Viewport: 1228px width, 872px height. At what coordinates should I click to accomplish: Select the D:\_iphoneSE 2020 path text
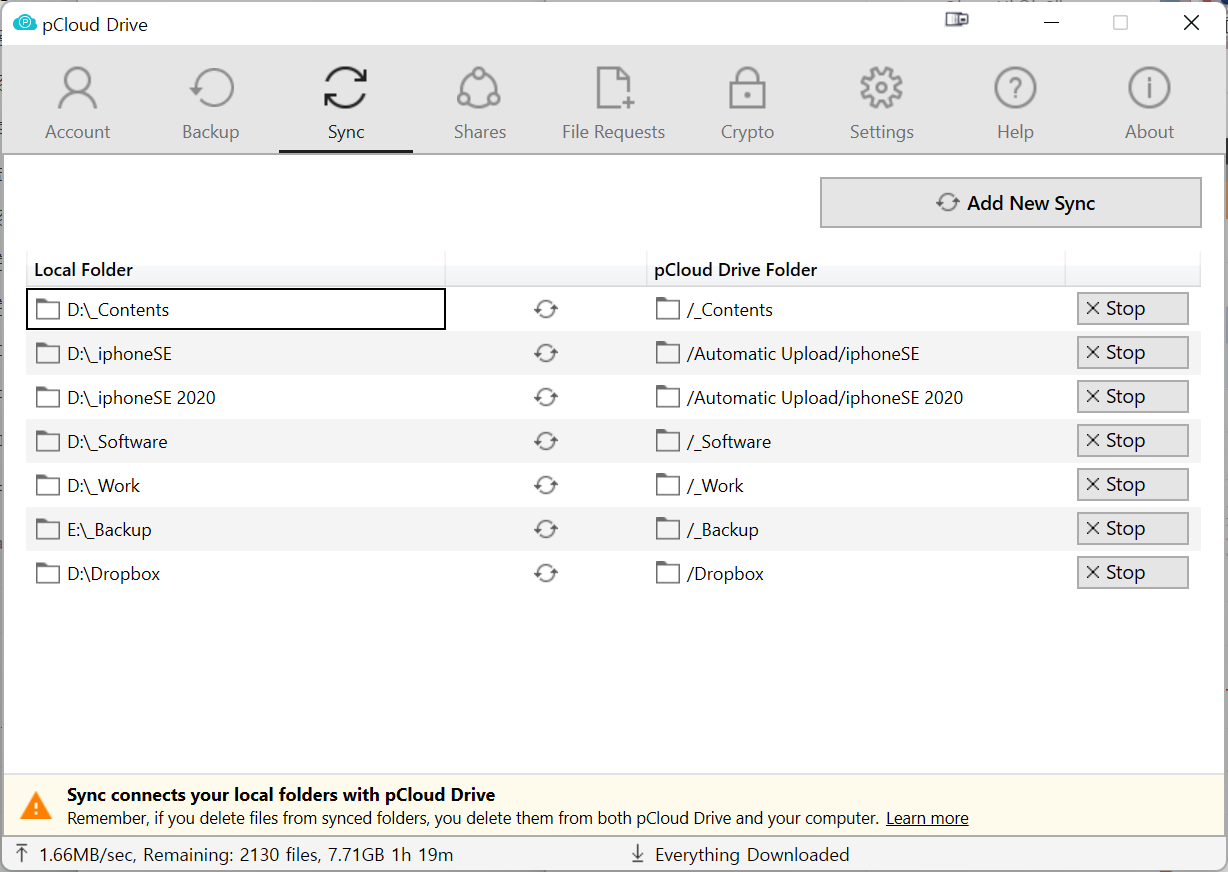click(141, 398)
